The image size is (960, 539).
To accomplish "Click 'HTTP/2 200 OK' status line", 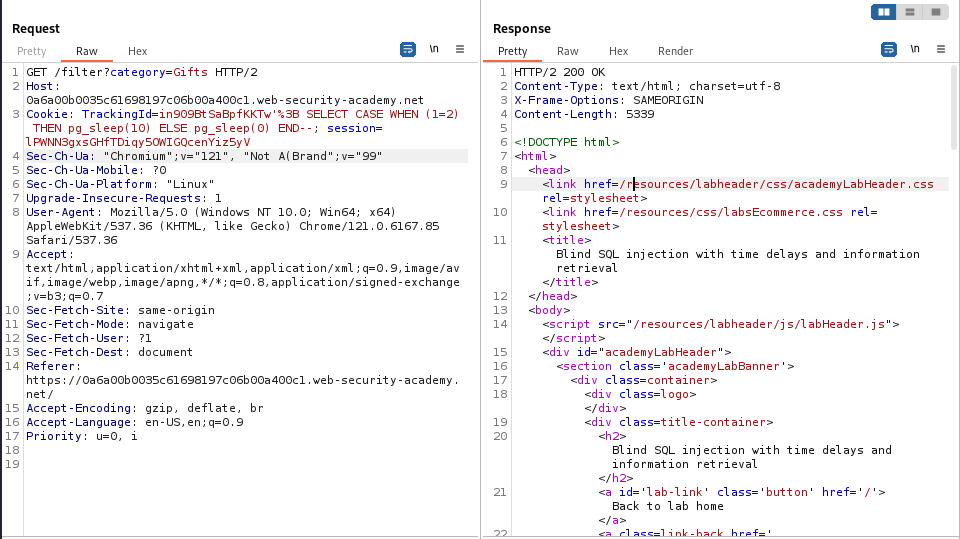I will tap(560, 72).
